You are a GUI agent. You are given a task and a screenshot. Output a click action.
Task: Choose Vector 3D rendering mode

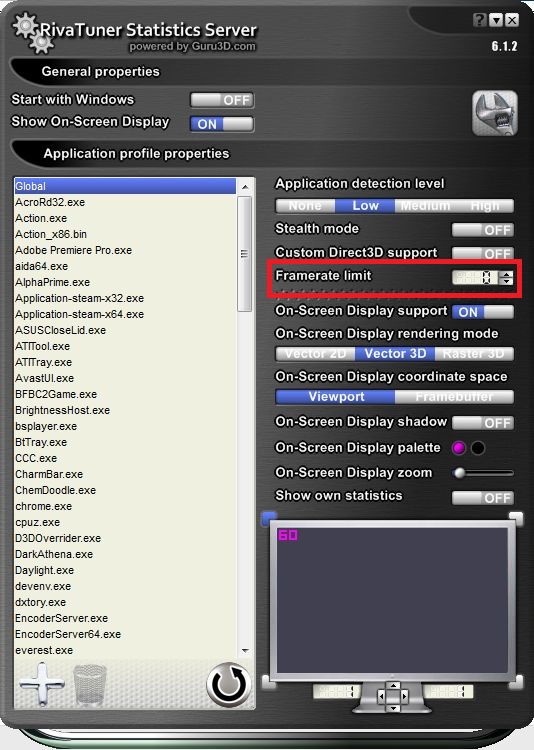point(395,353)
